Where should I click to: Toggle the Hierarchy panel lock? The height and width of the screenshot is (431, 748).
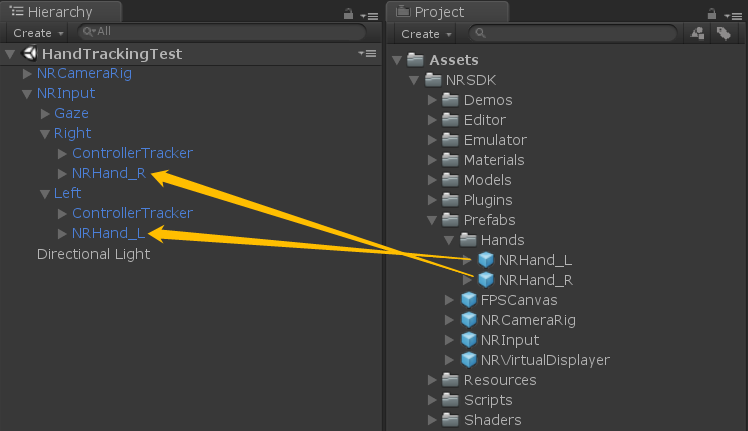348,14
